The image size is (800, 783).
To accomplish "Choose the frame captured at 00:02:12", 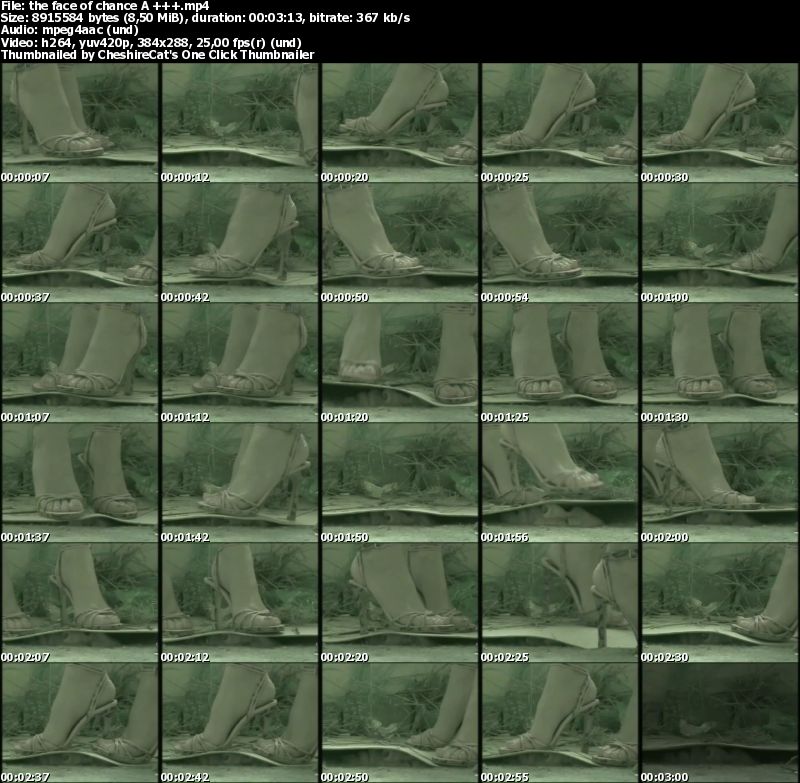I will point(240,602).
